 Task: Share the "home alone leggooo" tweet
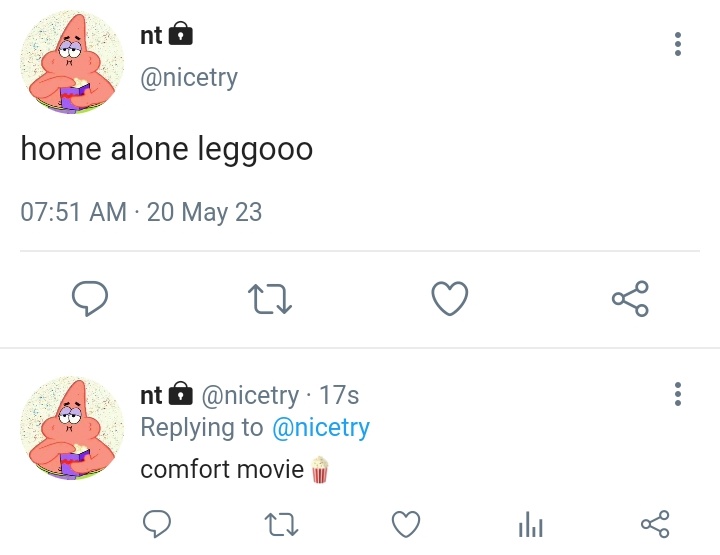pos(630,298)
